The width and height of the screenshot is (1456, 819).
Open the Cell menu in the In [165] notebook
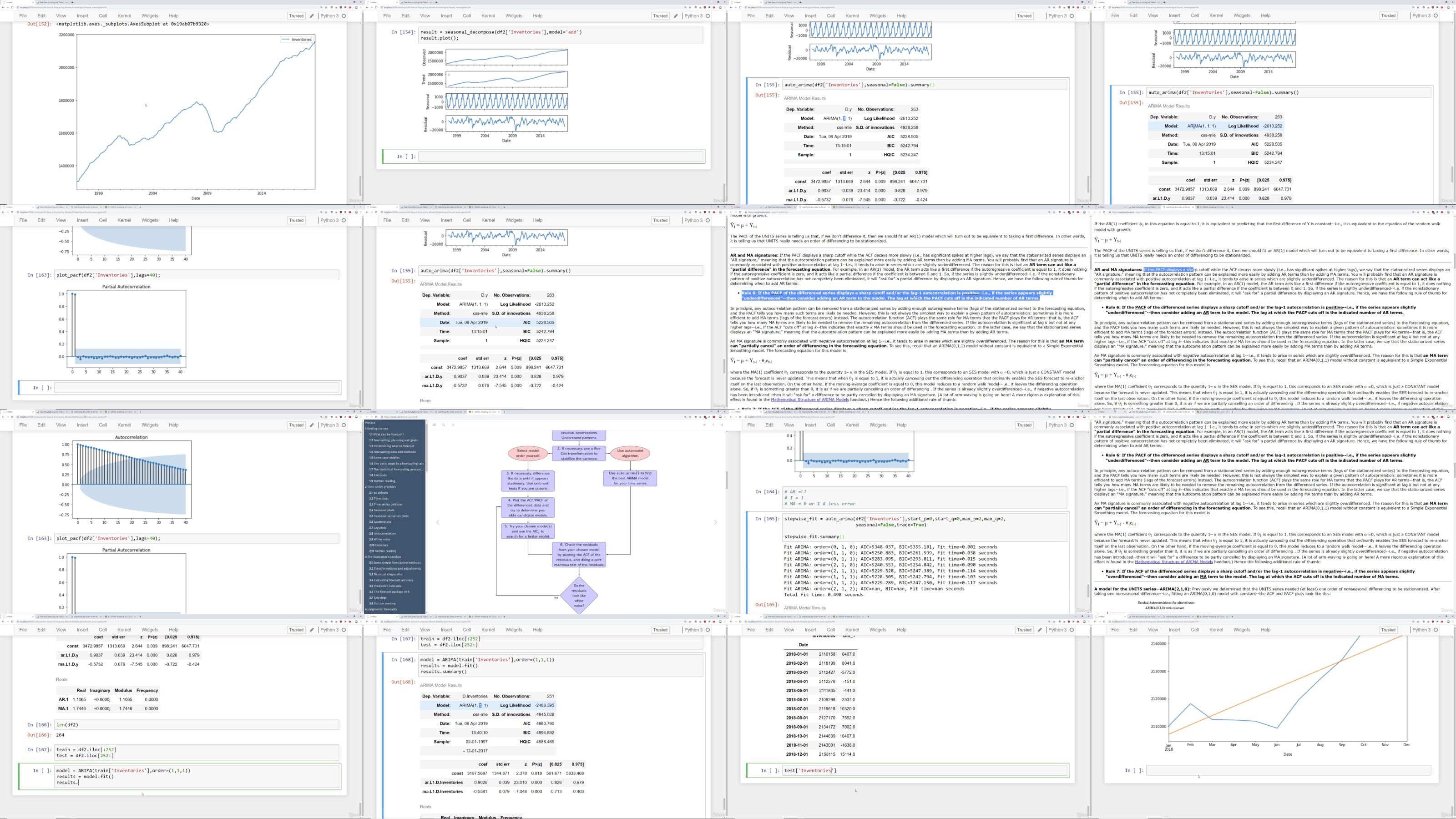click(831, 425)
